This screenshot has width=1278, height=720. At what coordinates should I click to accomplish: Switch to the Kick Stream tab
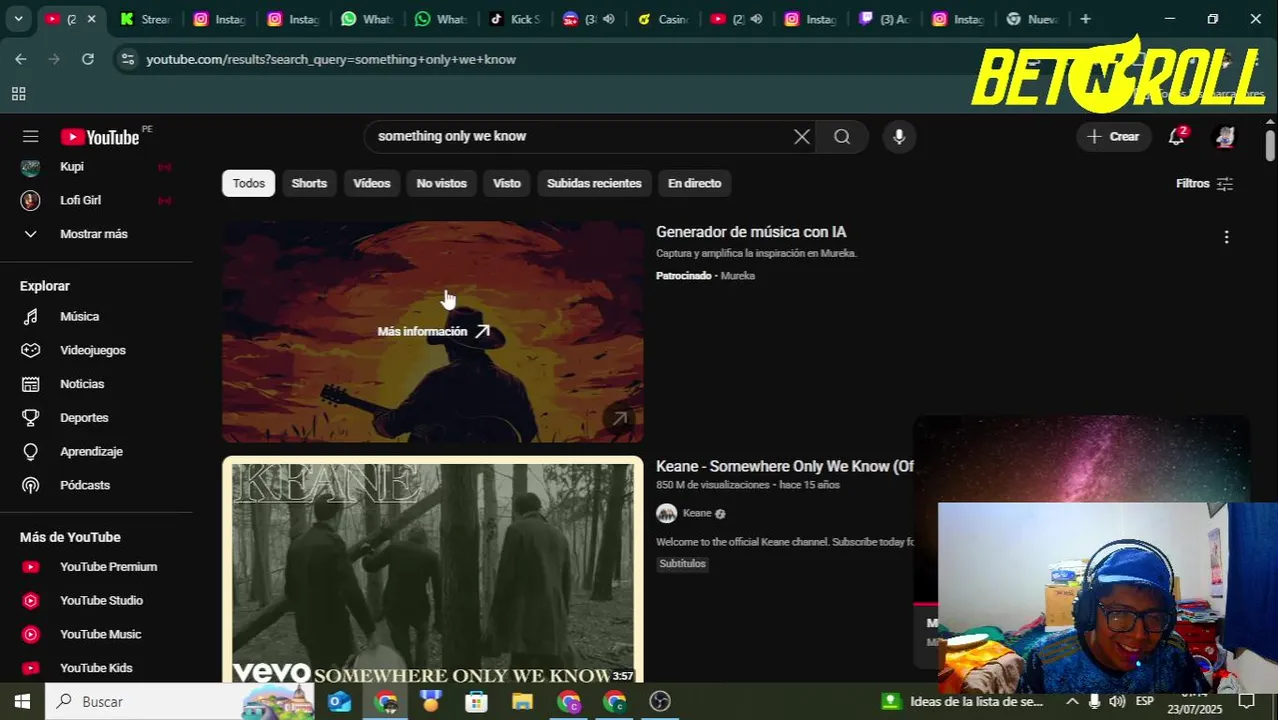click(145, 19)
